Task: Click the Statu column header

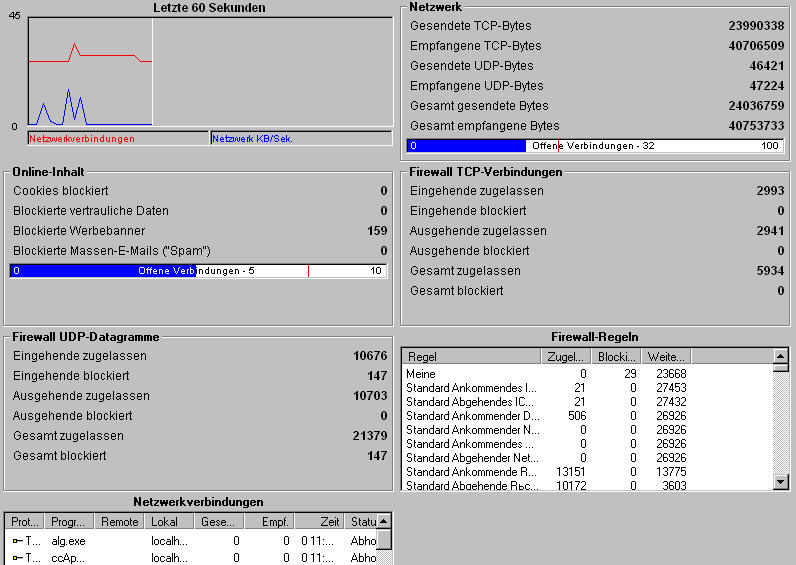Action: 361,521
